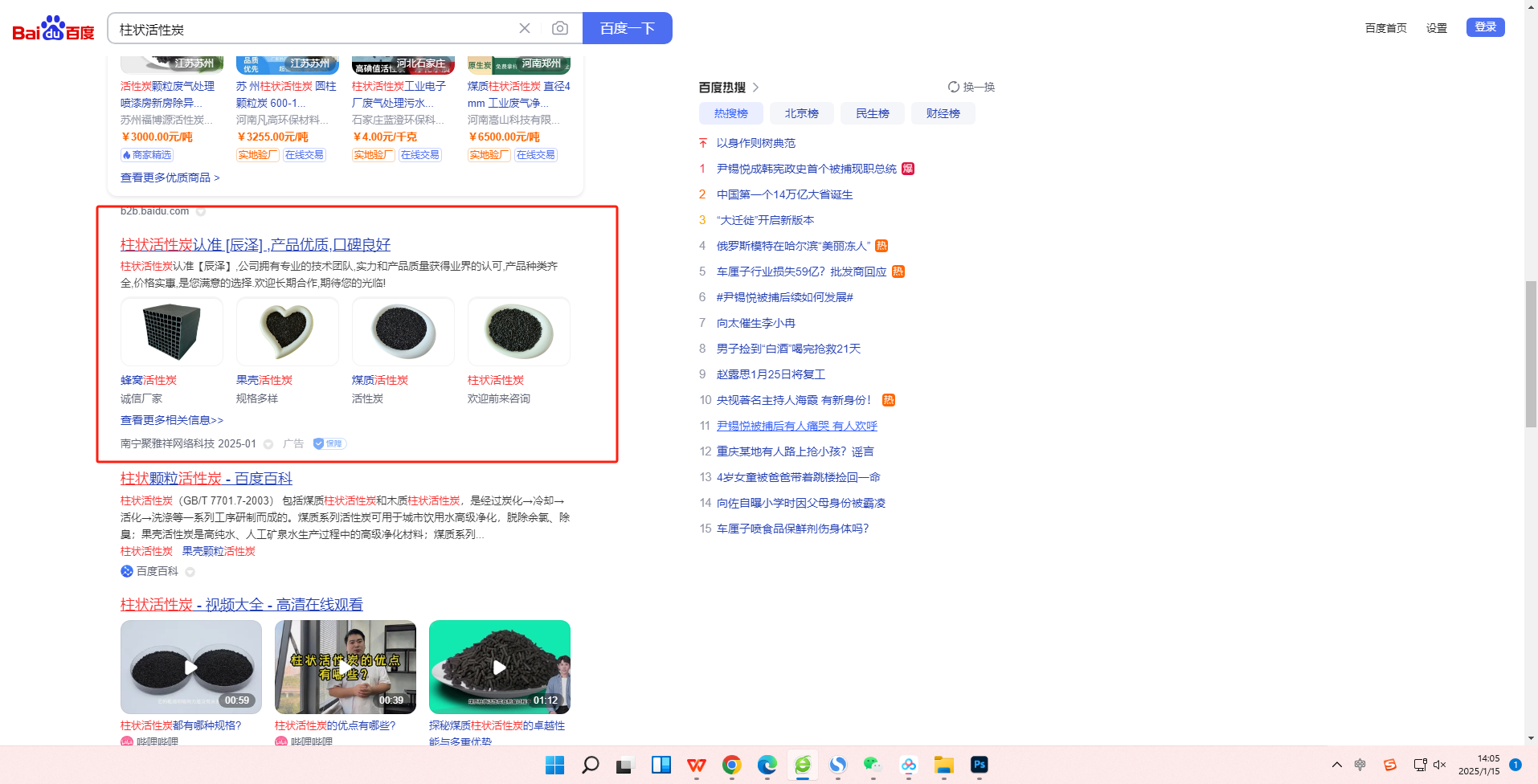Viewport: 1538px width, 784px height.
Task: Open WPS Office from the taskbar
Action: click(x=696, y=765)
